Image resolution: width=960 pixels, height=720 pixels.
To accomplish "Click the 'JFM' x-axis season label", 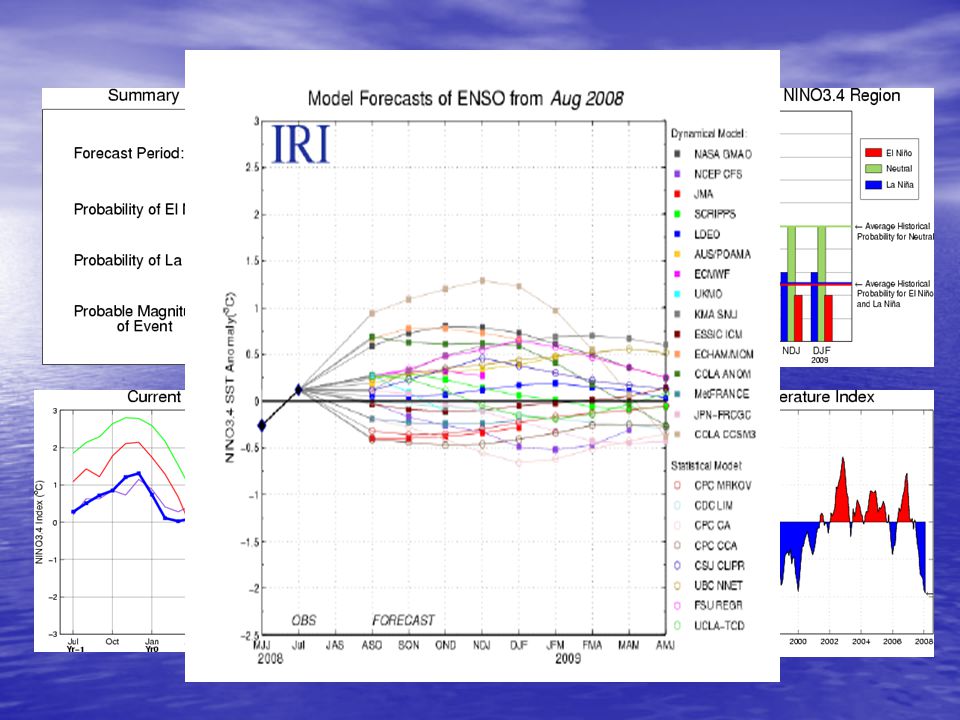I will (x=555, y=645).
